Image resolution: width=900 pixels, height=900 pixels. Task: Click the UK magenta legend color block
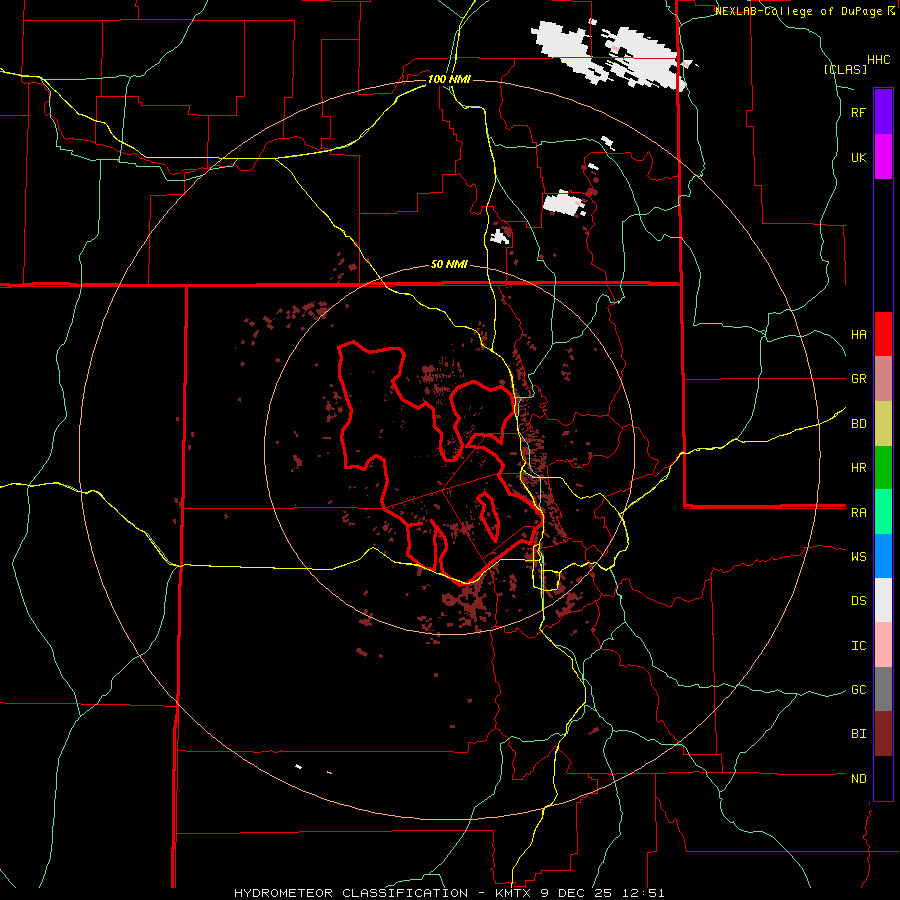coord(883,156)
